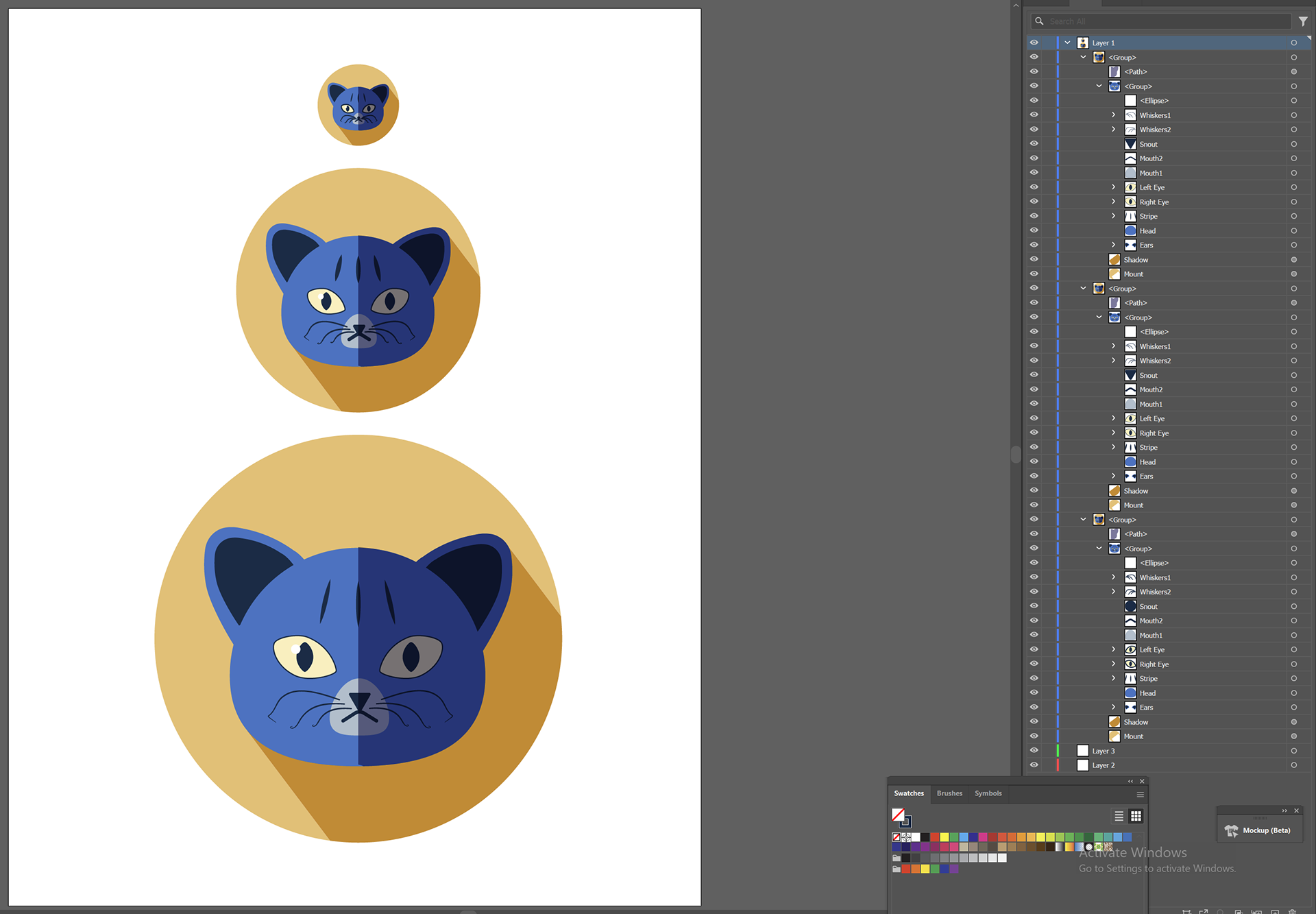1316x914 pixels.
Task: Click the Layer 1 target circle
Action: [1293, 43]
